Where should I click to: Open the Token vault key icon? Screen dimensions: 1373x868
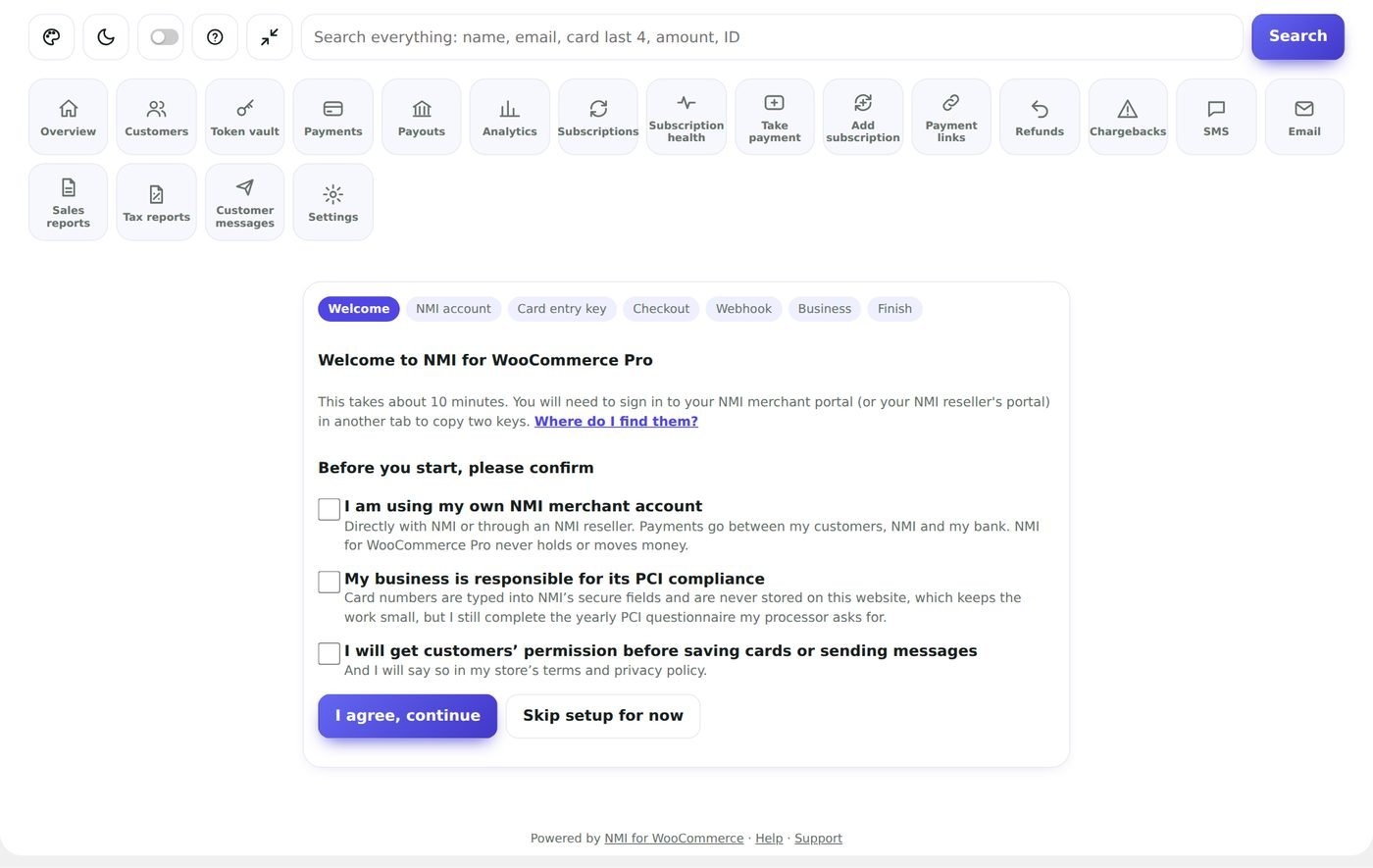pos(245,117)
